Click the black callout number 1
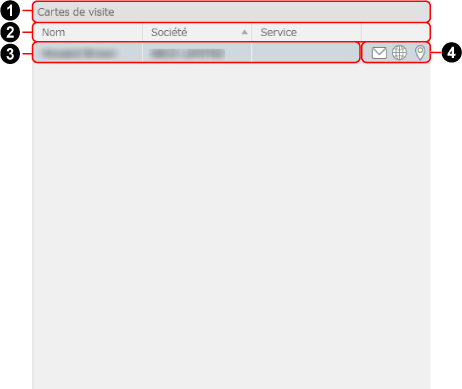The image size is (462, 389). point(10,11)
